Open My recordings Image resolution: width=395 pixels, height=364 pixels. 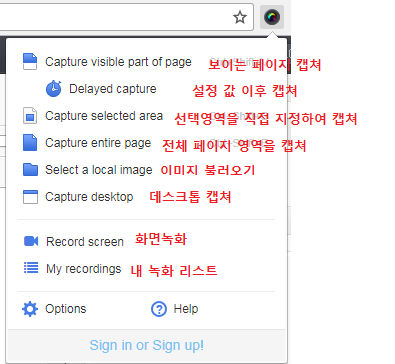pyautogui.click(x=84, y=269)
